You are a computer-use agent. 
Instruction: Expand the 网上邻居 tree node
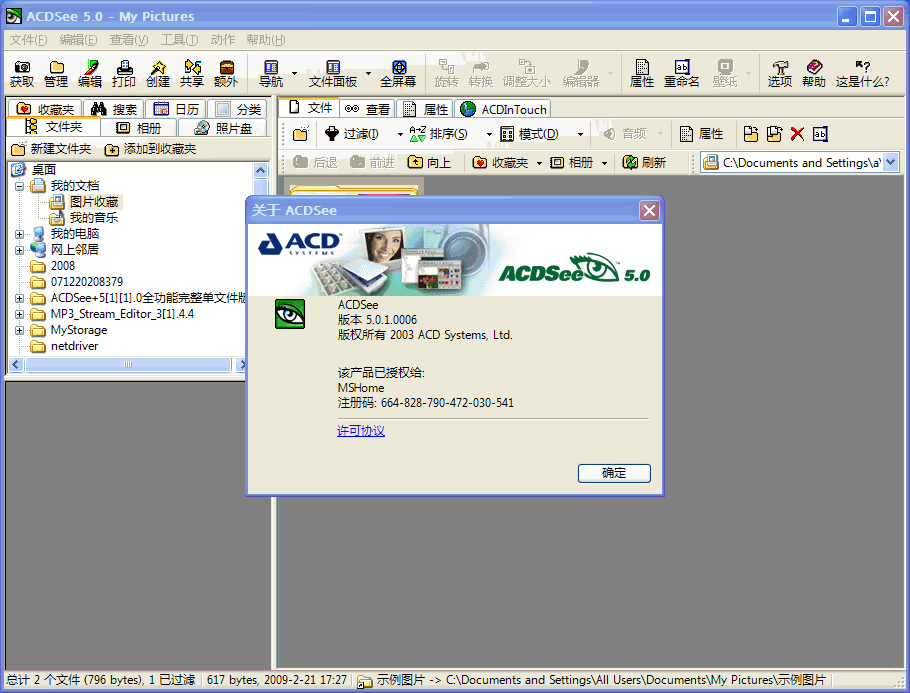(x=19, y=250)
